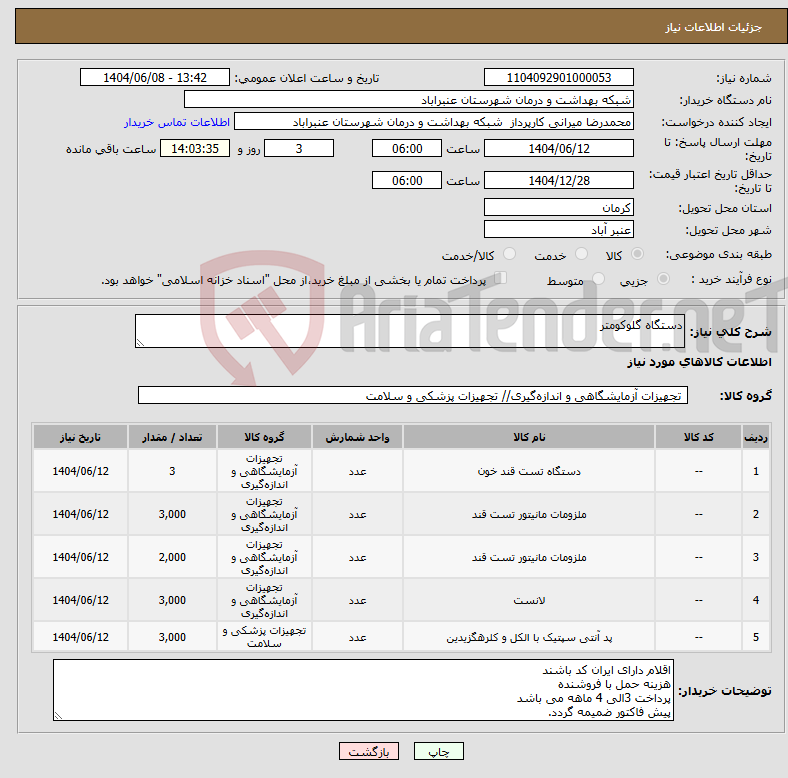Click the resize handle of شرح کلی نیاز box
The height and width of the screenshot is (778, 788).
140,342
